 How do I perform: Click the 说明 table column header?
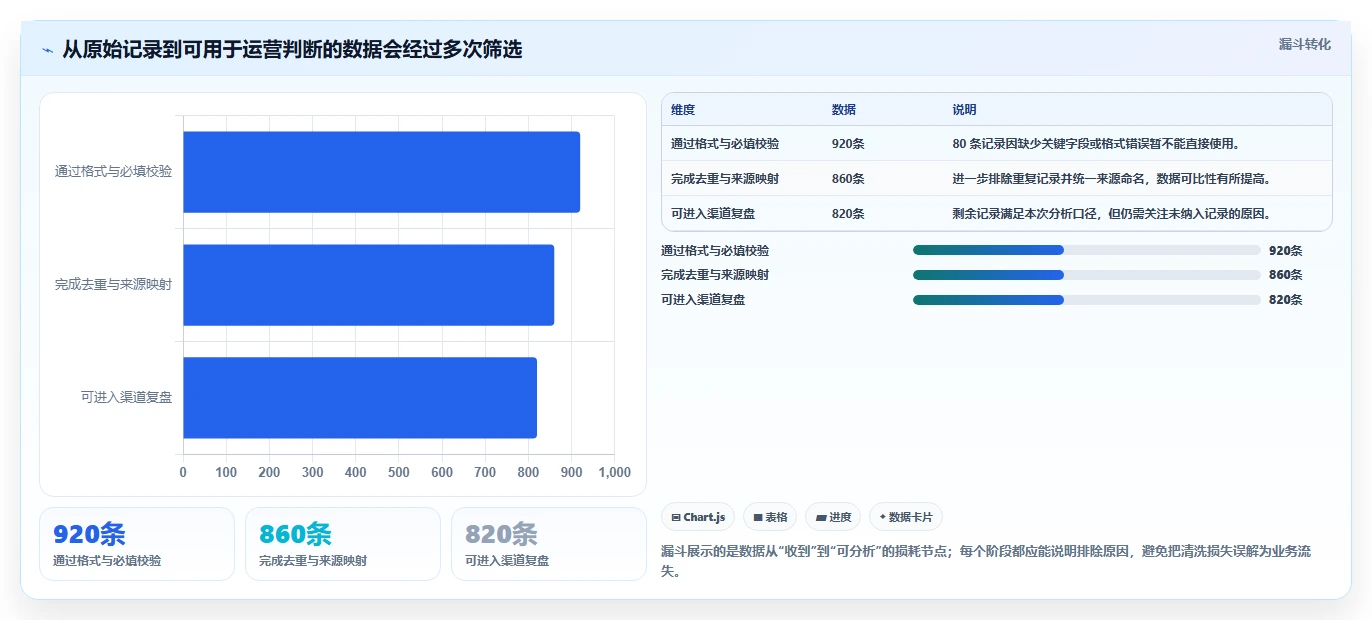pos(964,110)
